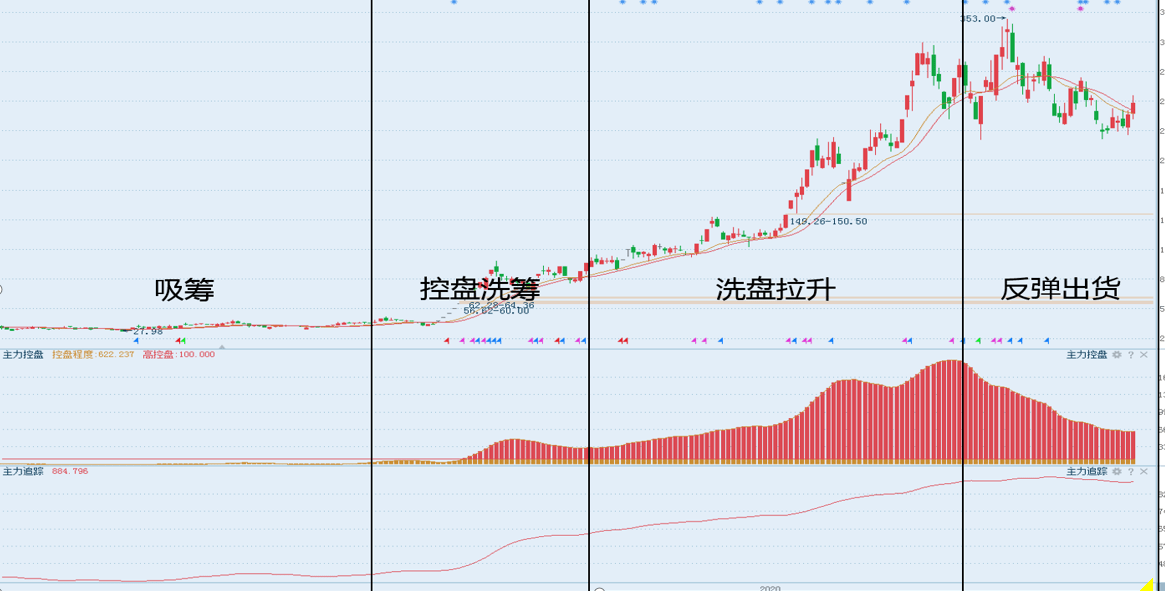
Task: Open settings gear for 主力追踪 indicator
Action: [x=1116, y=471]
